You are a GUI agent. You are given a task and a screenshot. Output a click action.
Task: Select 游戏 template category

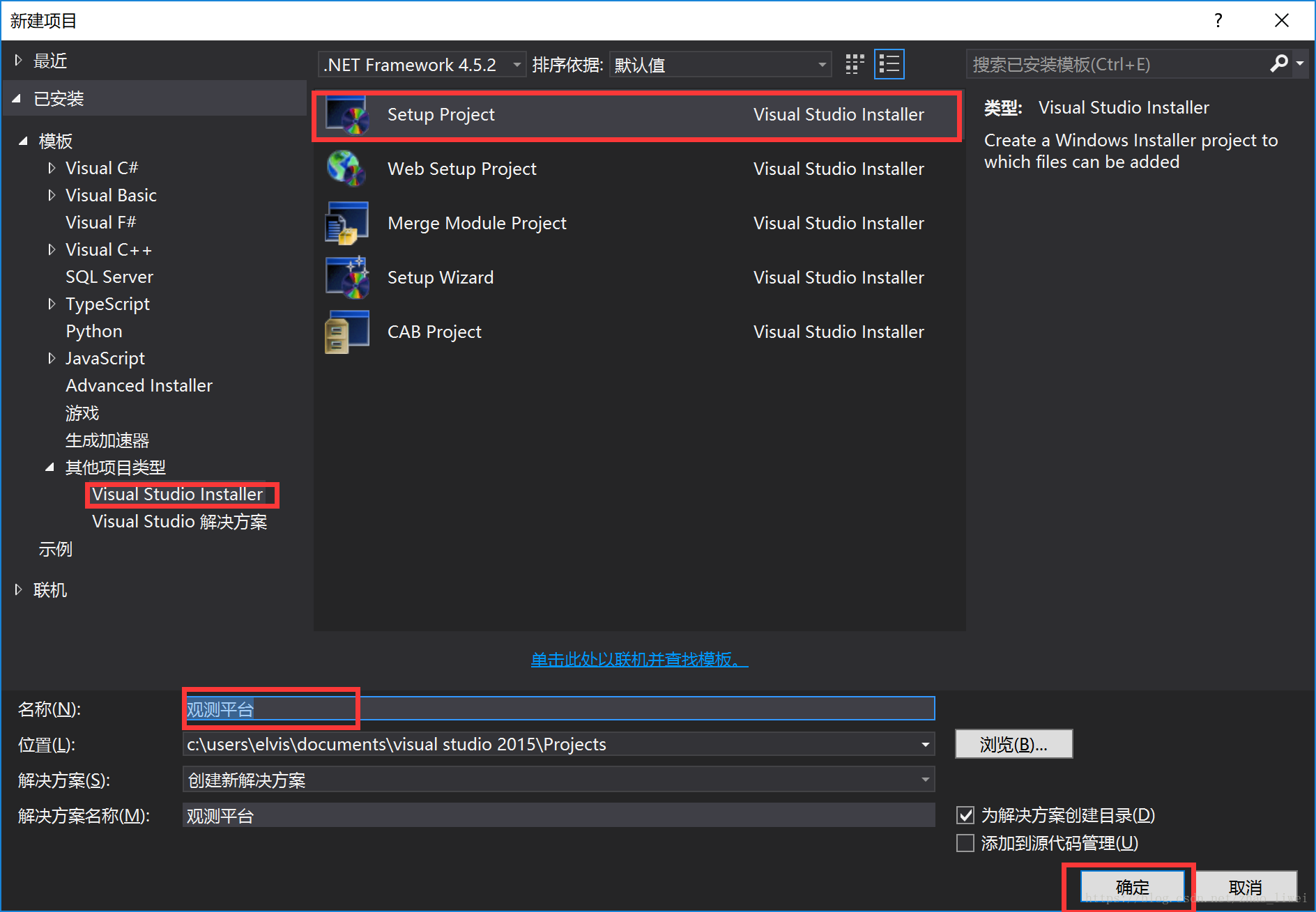(82, 413)
